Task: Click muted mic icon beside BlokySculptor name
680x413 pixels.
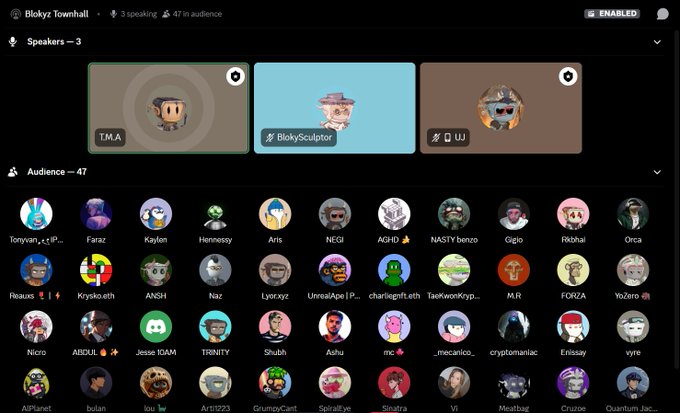Action: tap(270, 138)
